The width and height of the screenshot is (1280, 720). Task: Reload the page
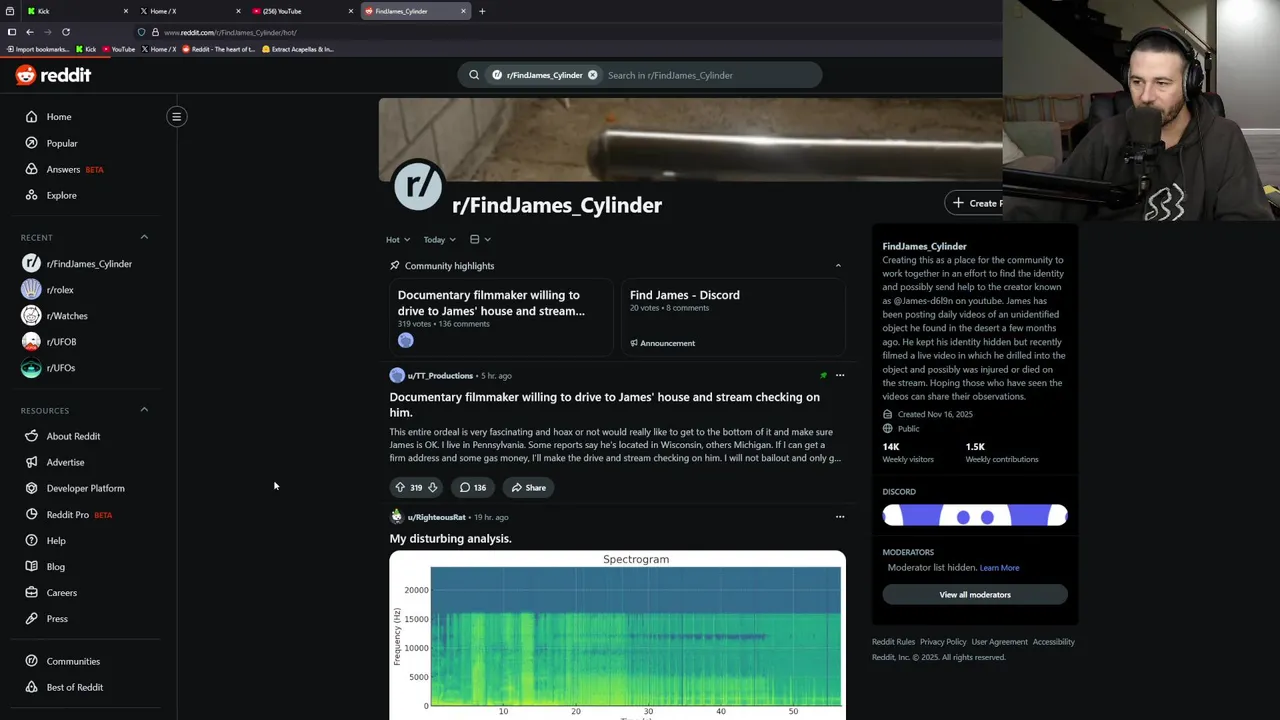[x=66, y=32]
